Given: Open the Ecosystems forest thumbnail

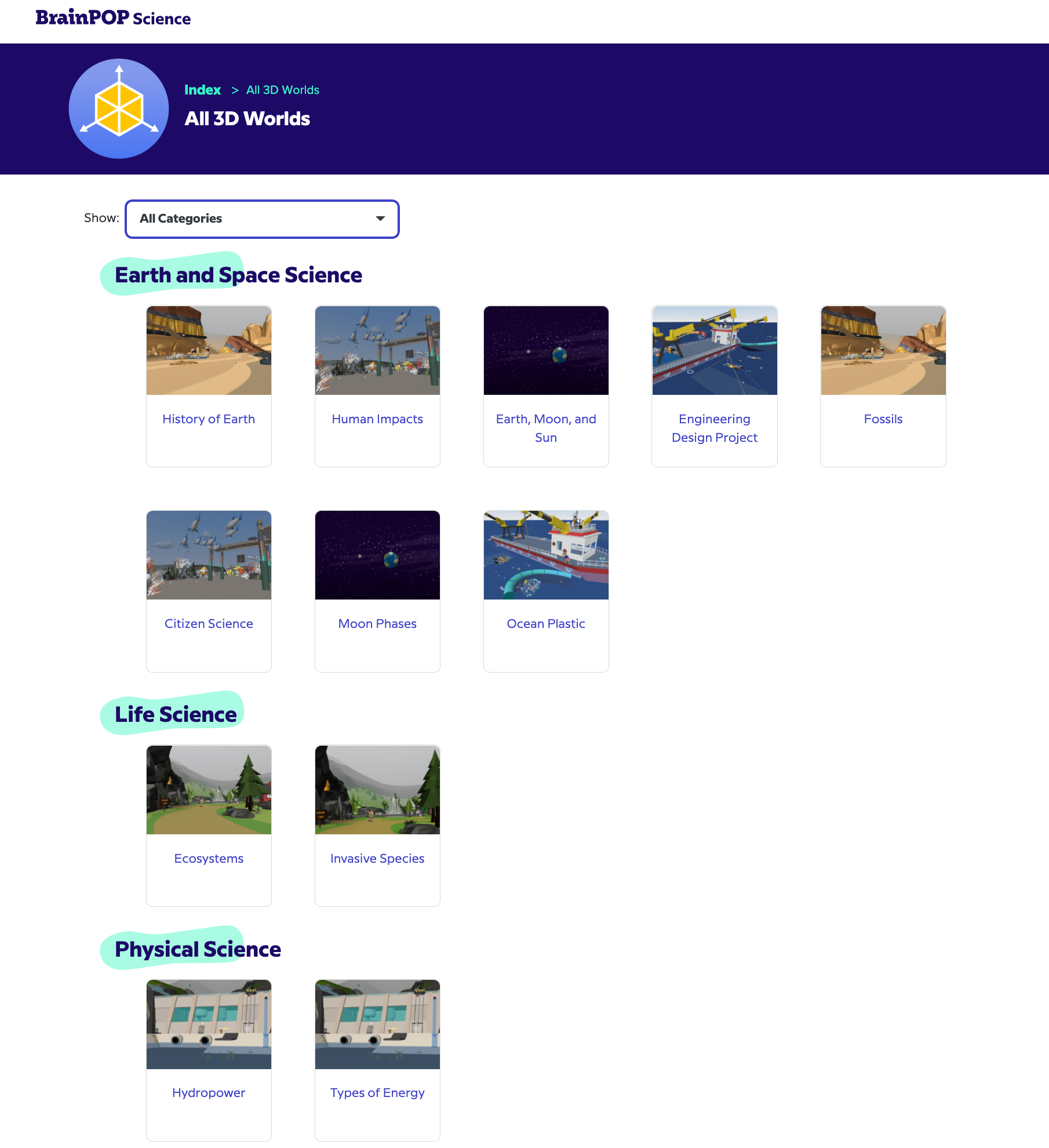Looking at the screenshot, I should click(209, 790).
